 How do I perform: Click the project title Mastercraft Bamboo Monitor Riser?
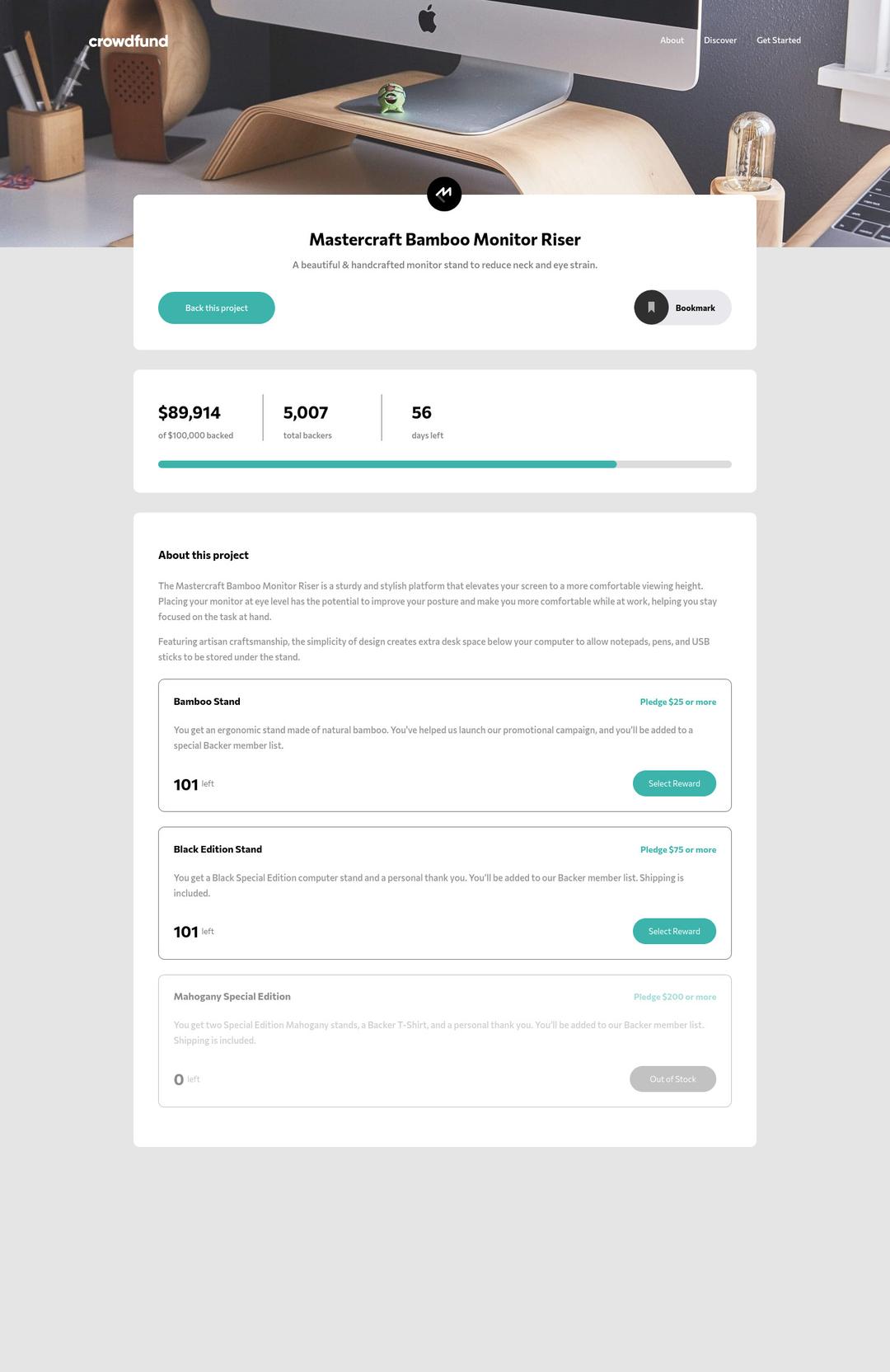tap(444, 239)
